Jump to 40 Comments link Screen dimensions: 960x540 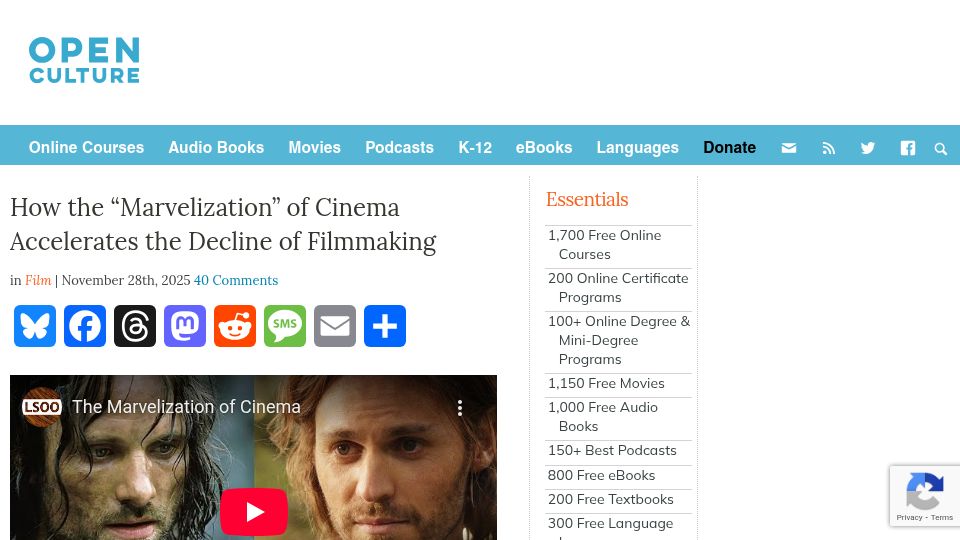click(236, 280)
